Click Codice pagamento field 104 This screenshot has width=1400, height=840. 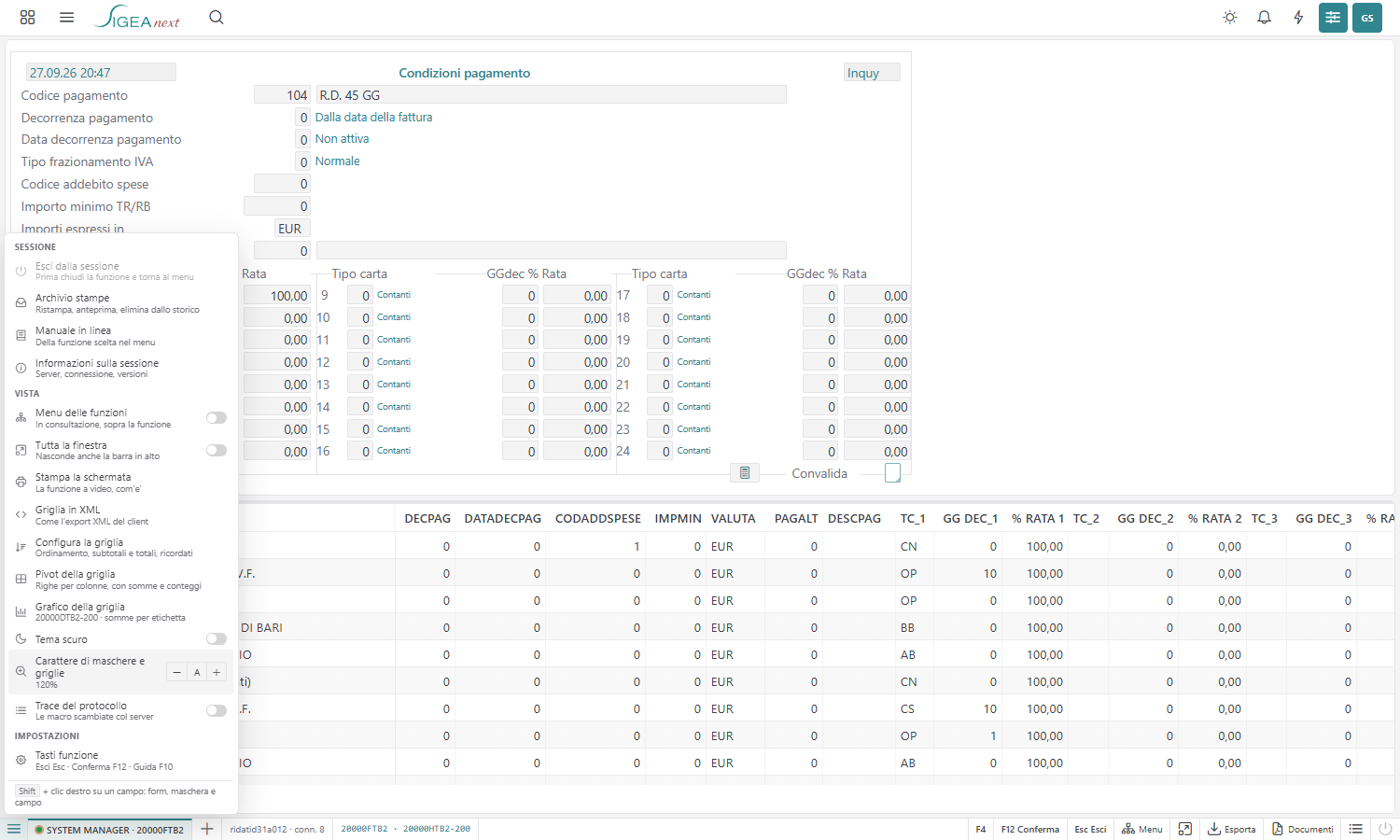pos(282,94)
